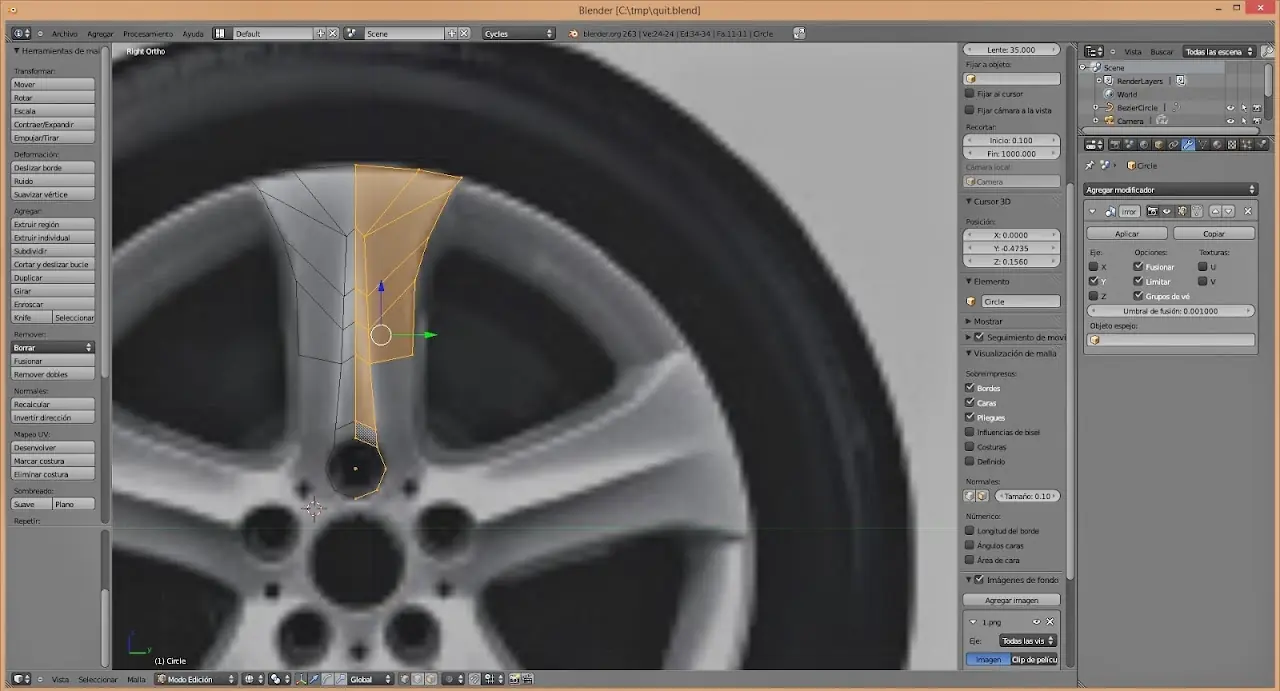This screenshot has height=691, width=1280.
Task: Open Agregar modificador dropdown
Action: [1170, 189]
